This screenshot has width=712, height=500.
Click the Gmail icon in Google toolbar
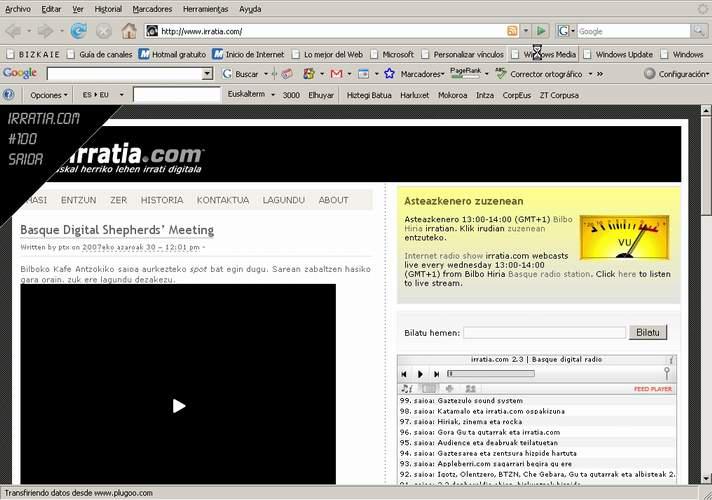click(336, 74)
